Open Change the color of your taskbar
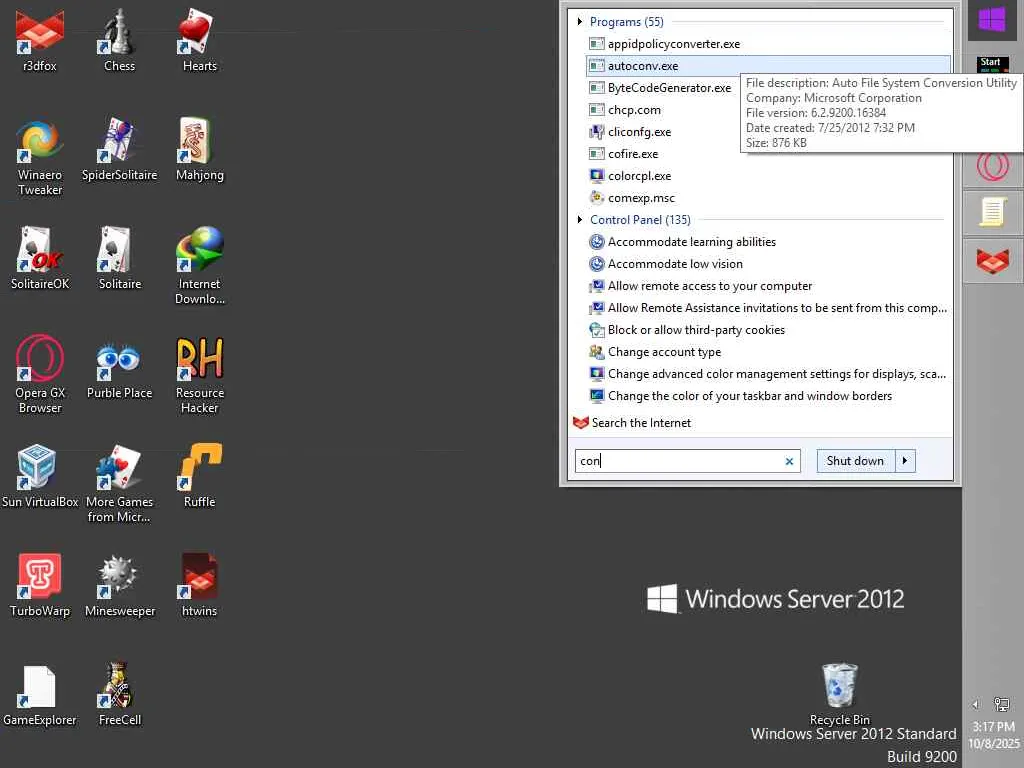 pyautogui.click(x=768, y=396)
